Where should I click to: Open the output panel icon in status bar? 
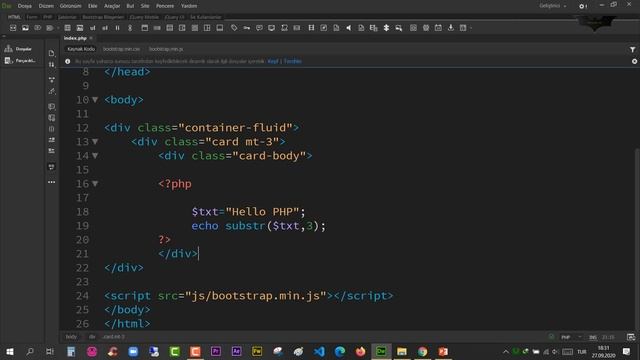point(631,337)
